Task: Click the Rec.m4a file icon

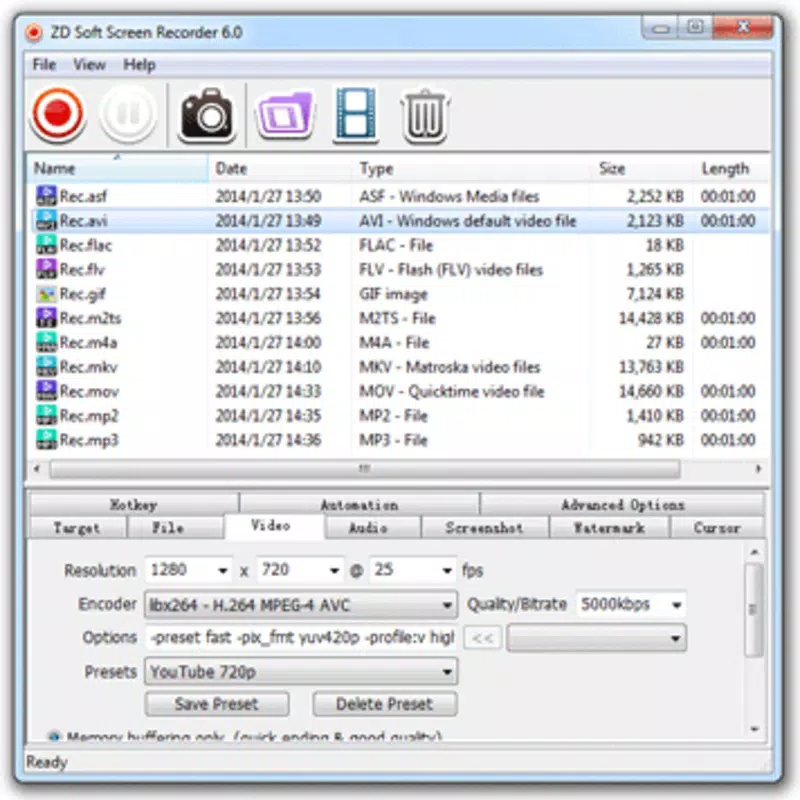Action: pyautogui.click(x=46, y=342)
